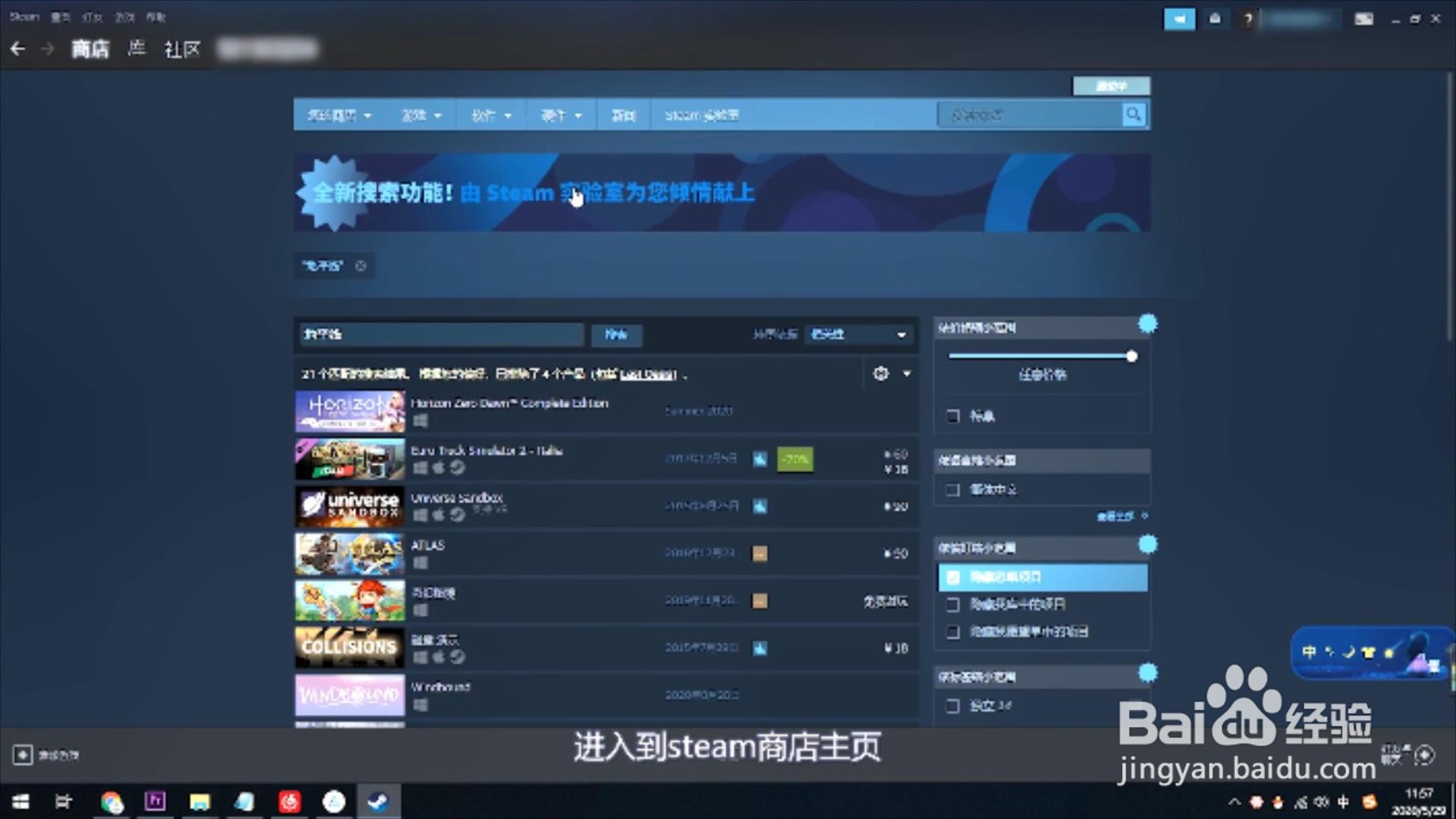Open the notifications inbox icon
The image size is (1456, 819).
(1215, 19)
